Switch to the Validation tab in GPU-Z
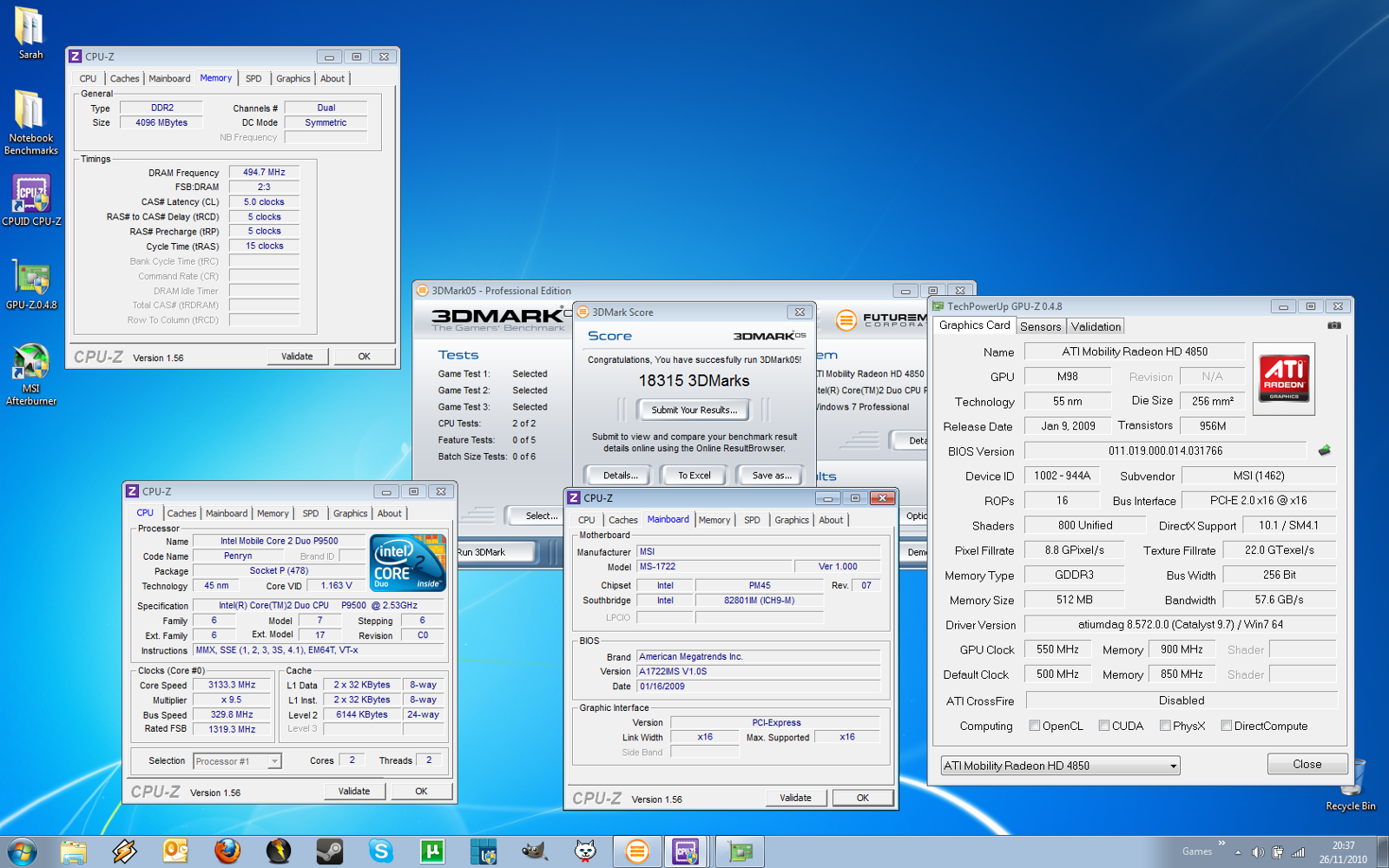The image size is (1389, 868). pos(1096,326)
